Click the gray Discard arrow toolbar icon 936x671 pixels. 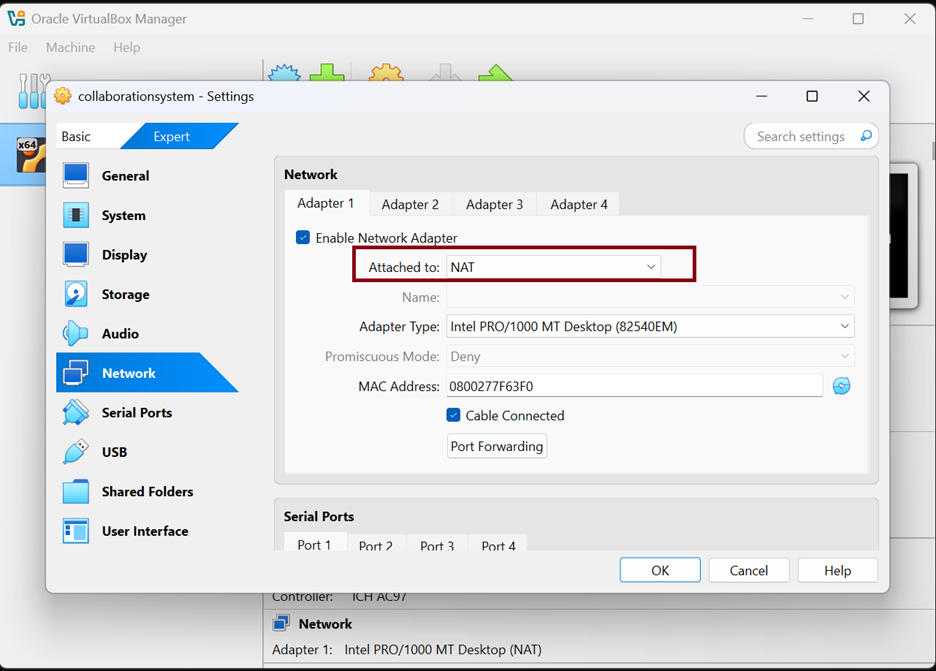[x=445, y=73]
